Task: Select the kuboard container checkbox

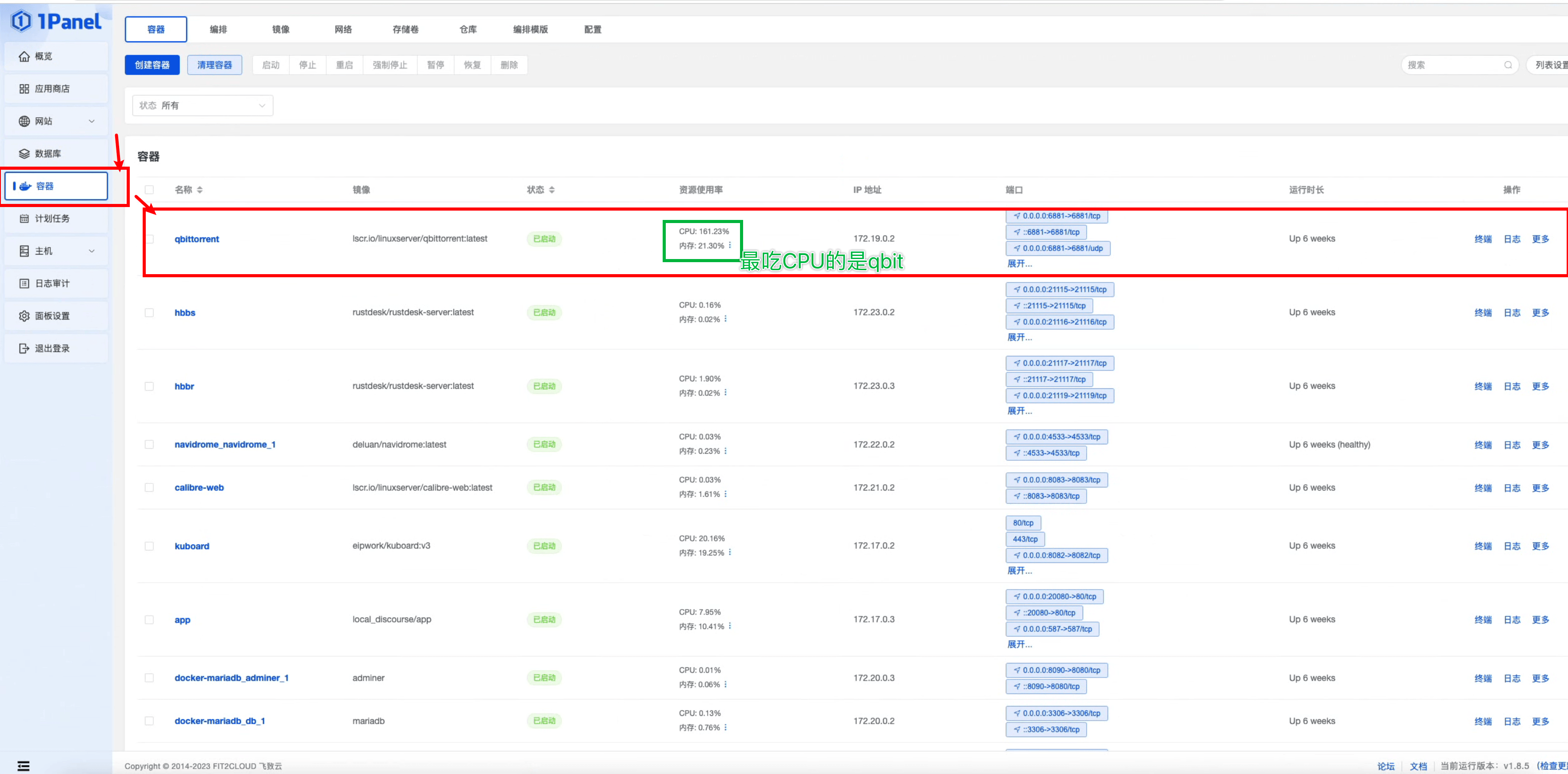Action: [149, 547]
